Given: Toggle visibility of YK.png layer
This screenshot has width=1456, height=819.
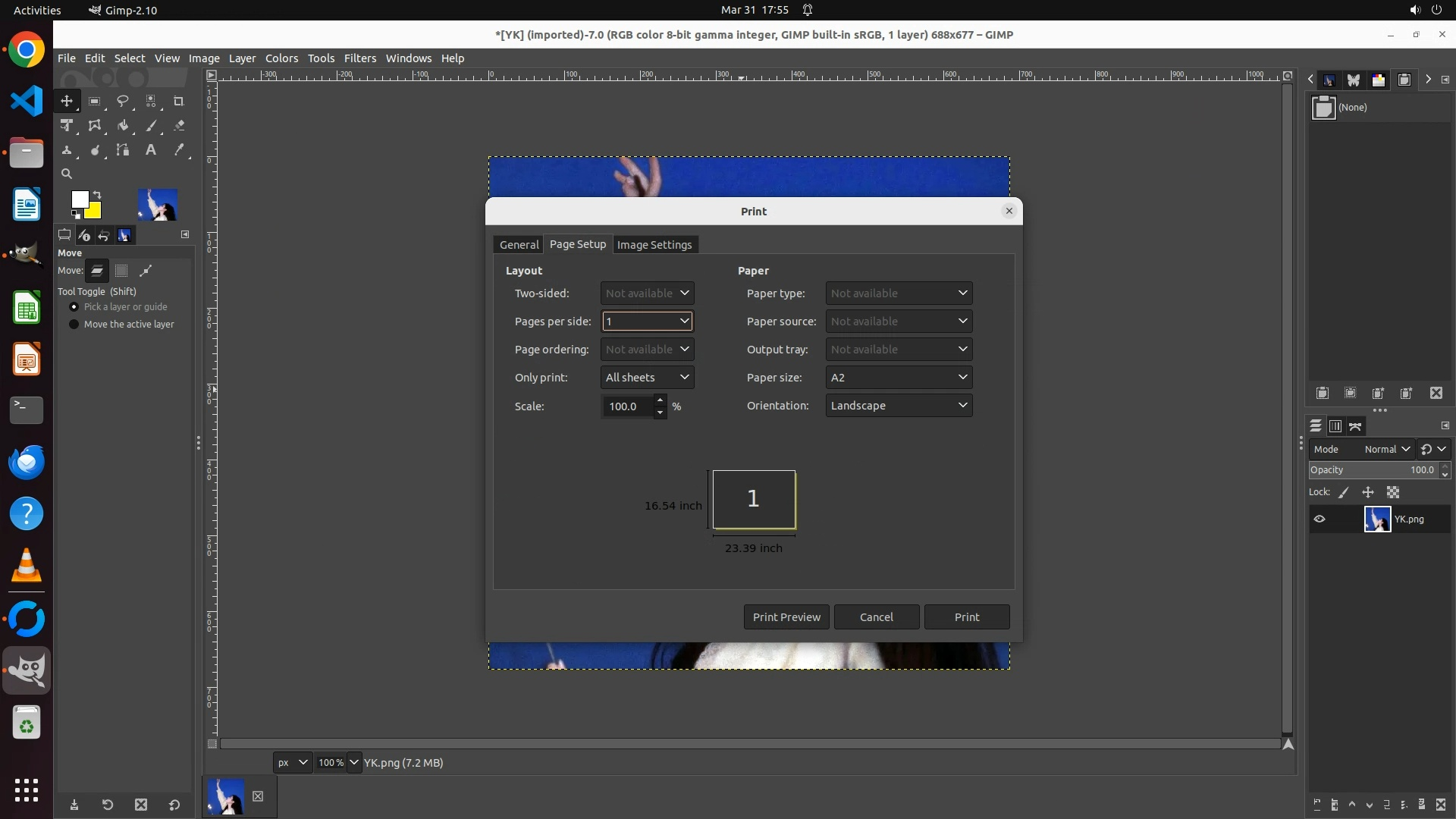Looking at the screenshot, I should [1319, 519].
